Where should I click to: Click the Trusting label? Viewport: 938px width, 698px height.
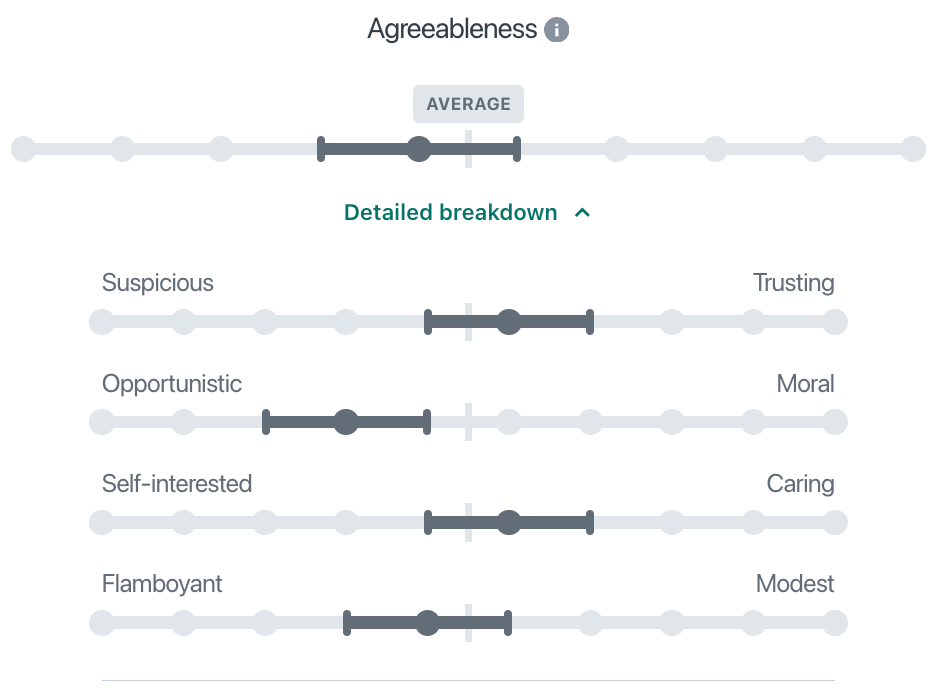[793, 283]
